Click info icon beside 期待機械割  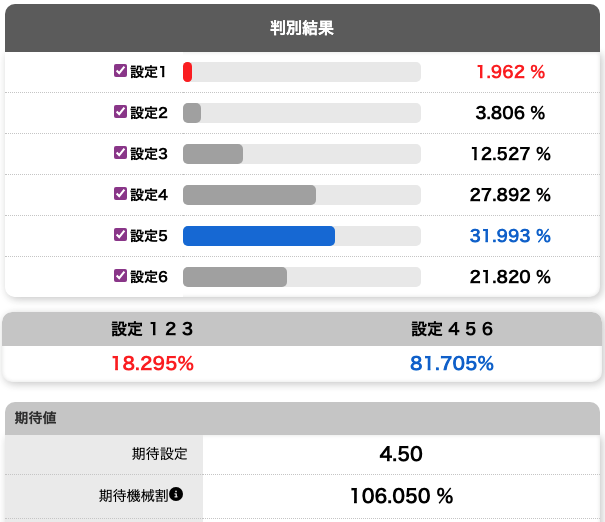pos(176,494)
